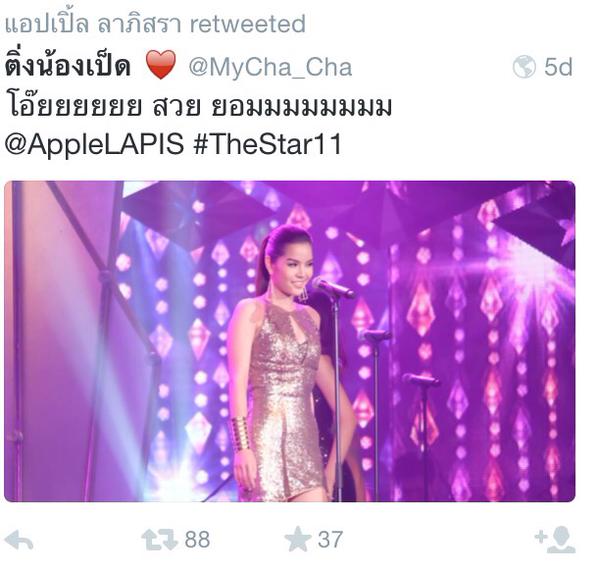Viewport: 599px width, 572px height.
Task: Open the display name ติ่งน้องเป็ด
Action: point(68,65)
